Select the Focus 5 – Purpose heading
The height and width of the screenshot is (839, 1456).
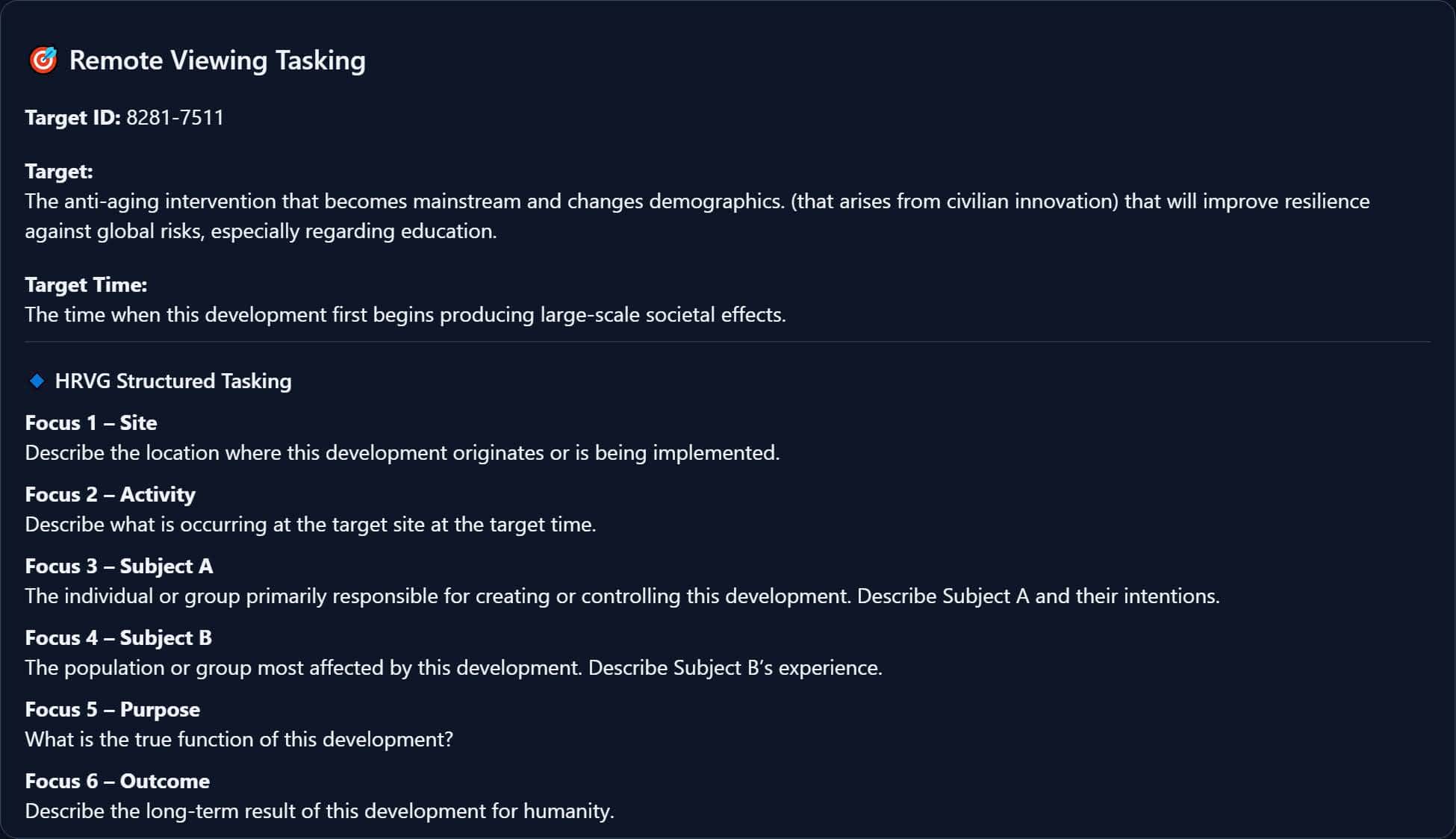[113, 710]
